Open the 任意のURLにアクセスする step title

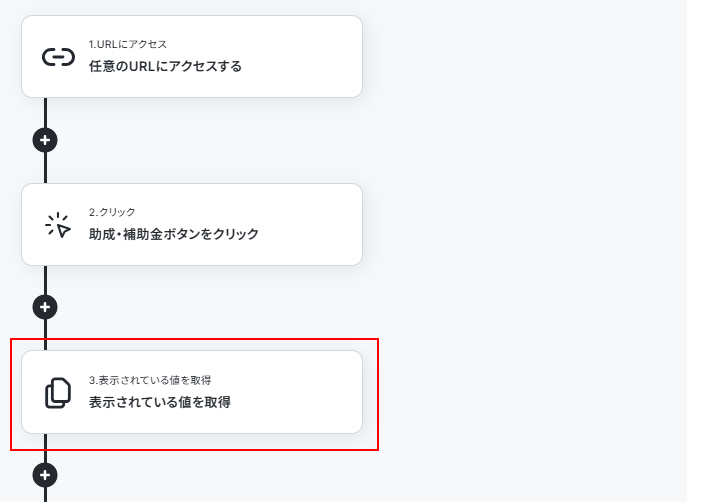[165, 67]
